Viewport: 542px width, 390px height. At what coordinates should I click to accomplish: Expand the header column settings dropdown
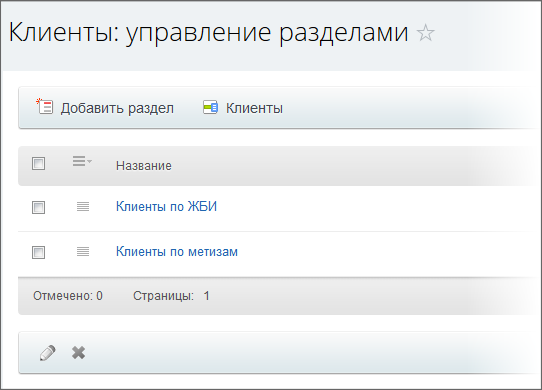[x=82, y=161]
